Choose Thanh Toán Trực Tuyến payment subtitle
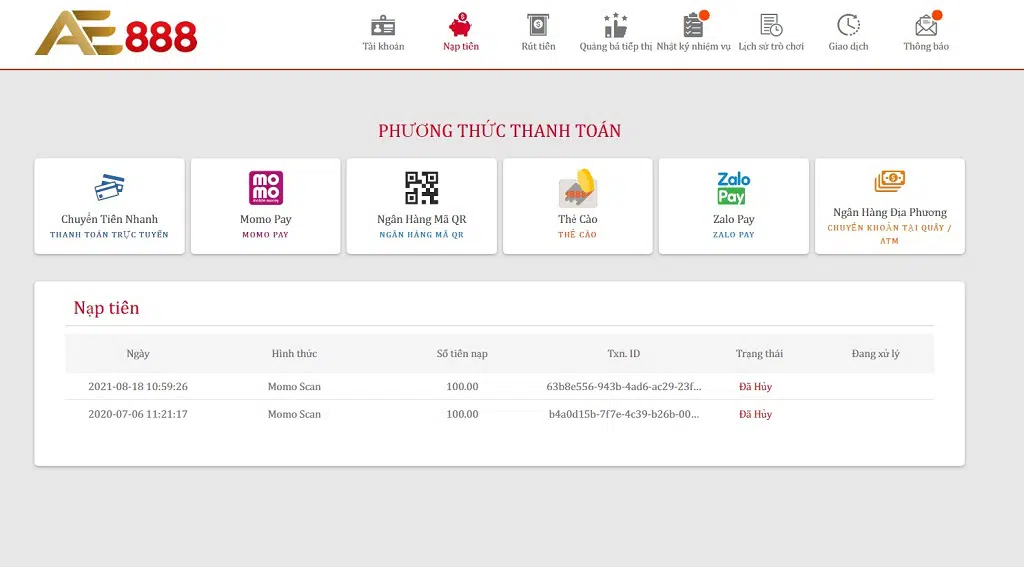 click(x=109, y=235)
